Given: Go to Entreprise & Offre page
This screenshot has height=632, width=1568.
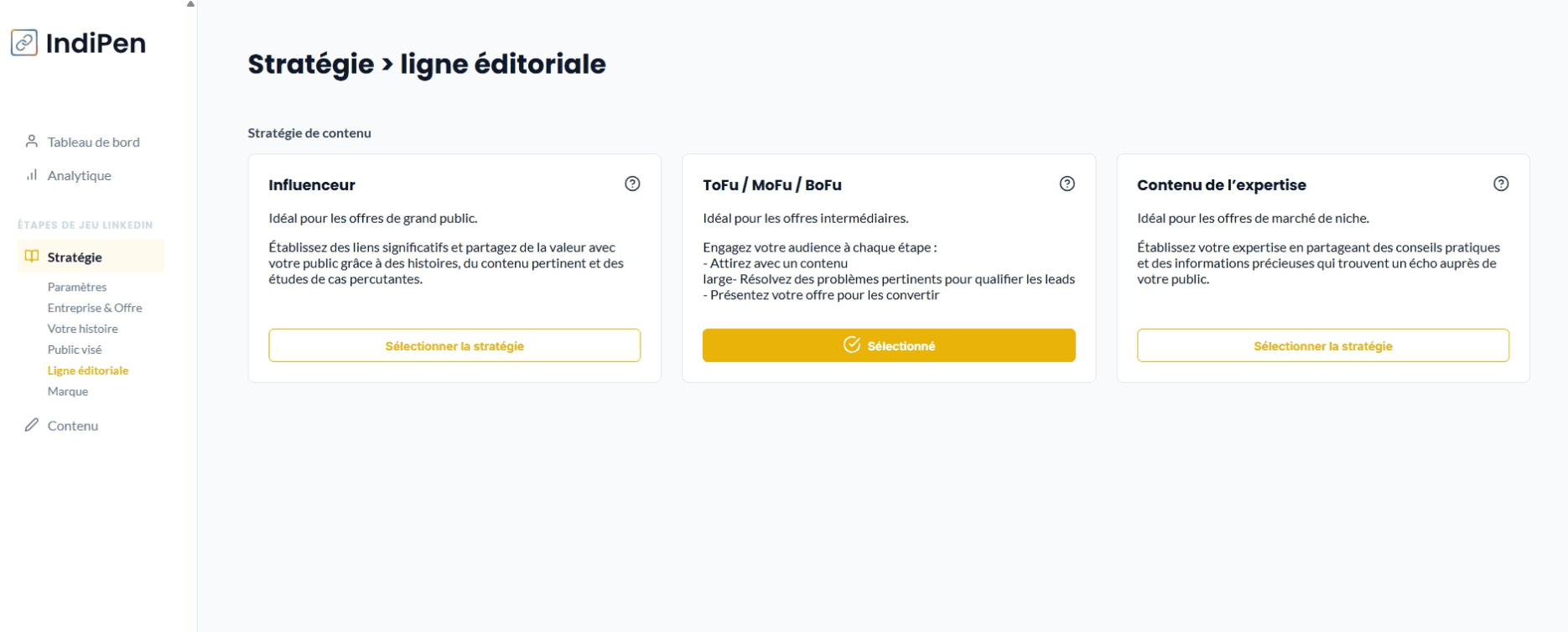Looking at the screenshot, I should (x=95, y=308).
